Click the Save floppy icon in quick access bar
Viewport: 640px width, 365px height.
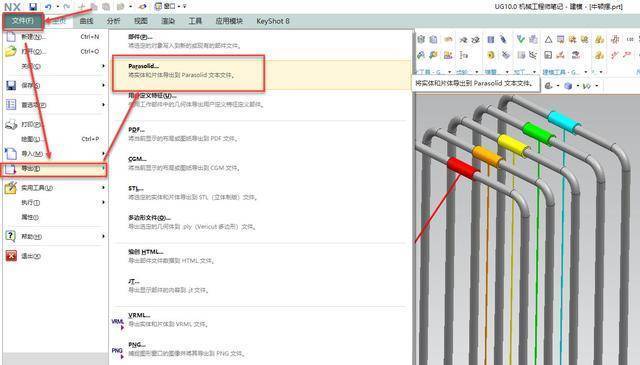[x=33, y=7]
